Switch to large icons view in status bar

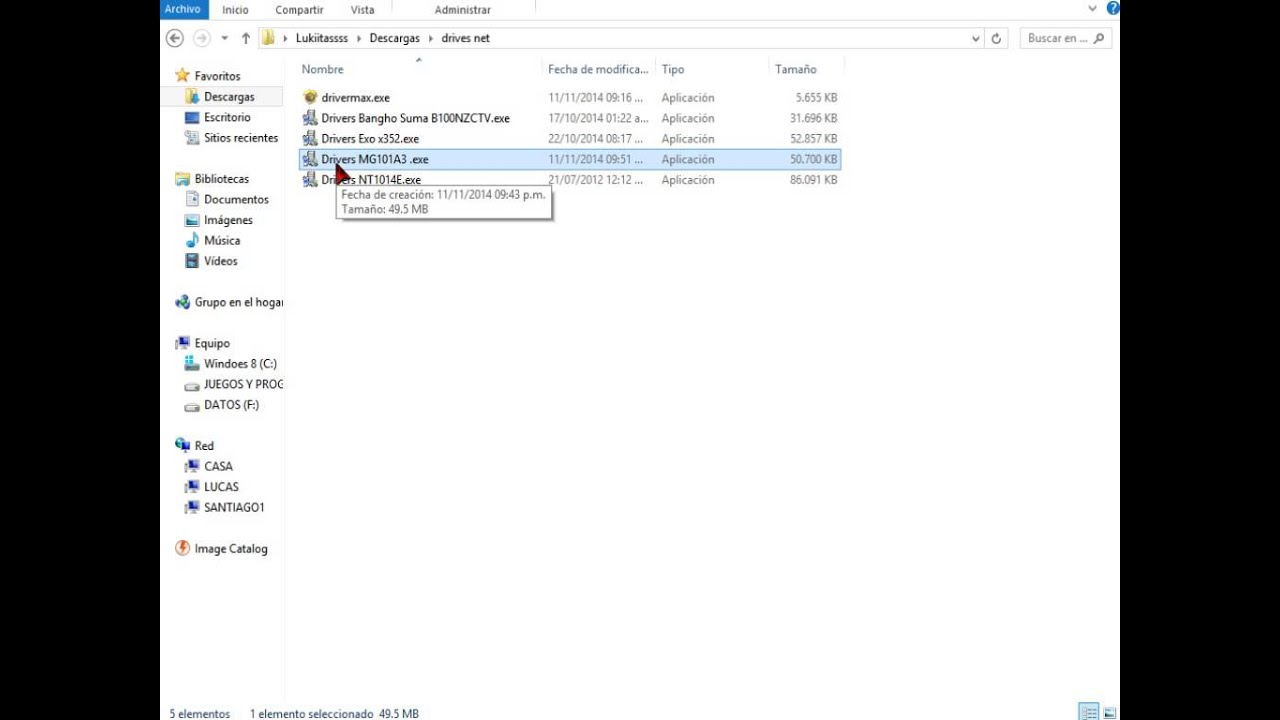pos(1110,712)
